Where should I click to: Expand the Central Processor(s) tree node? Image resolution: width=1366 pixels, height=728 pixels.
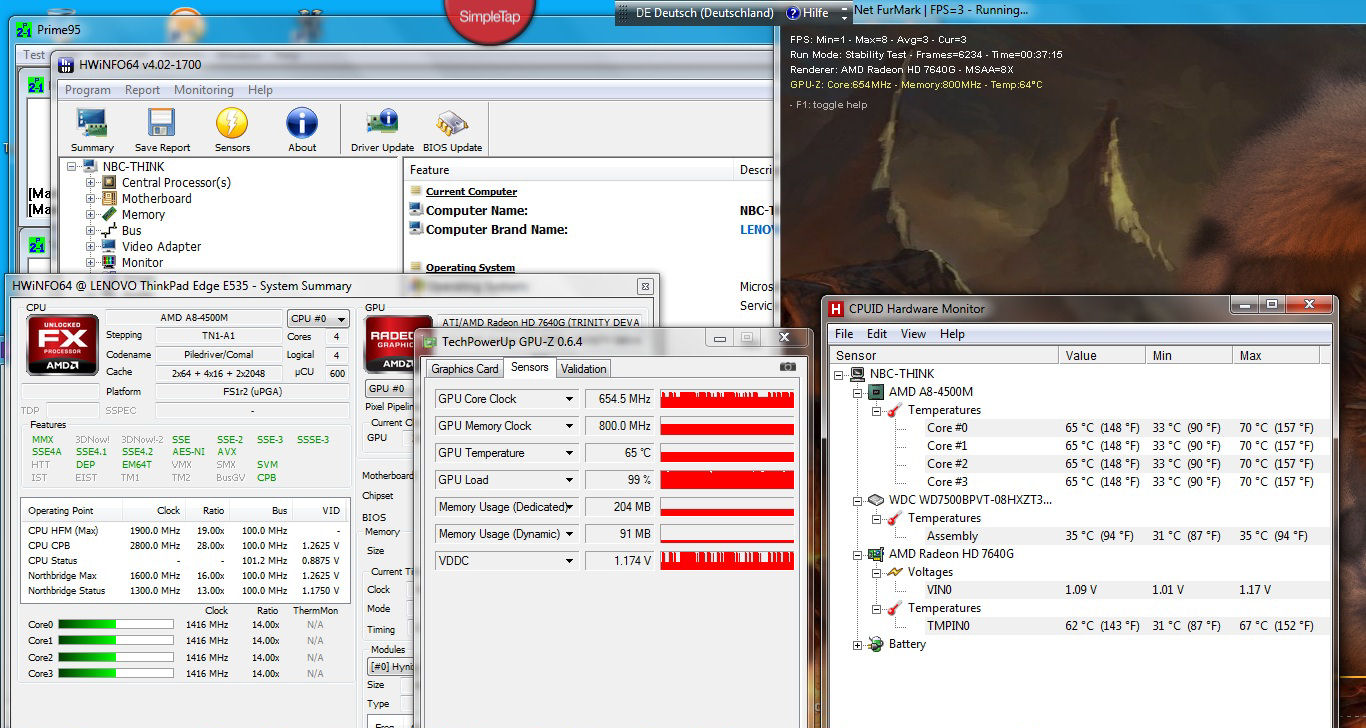pyautogui.click(x=91, y=183)
